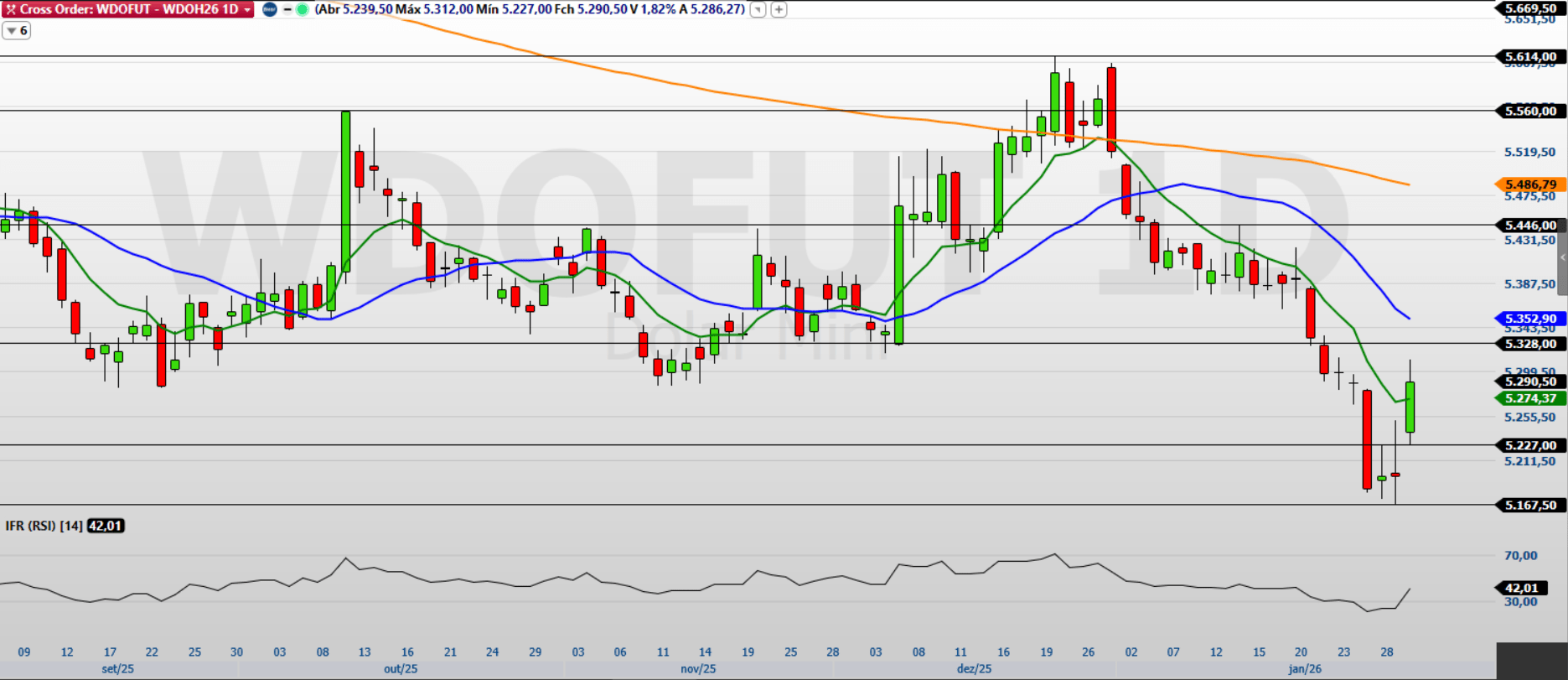Select the orange moving average label 5.486,79
1568x680 pixels.
pos(1530,184)
